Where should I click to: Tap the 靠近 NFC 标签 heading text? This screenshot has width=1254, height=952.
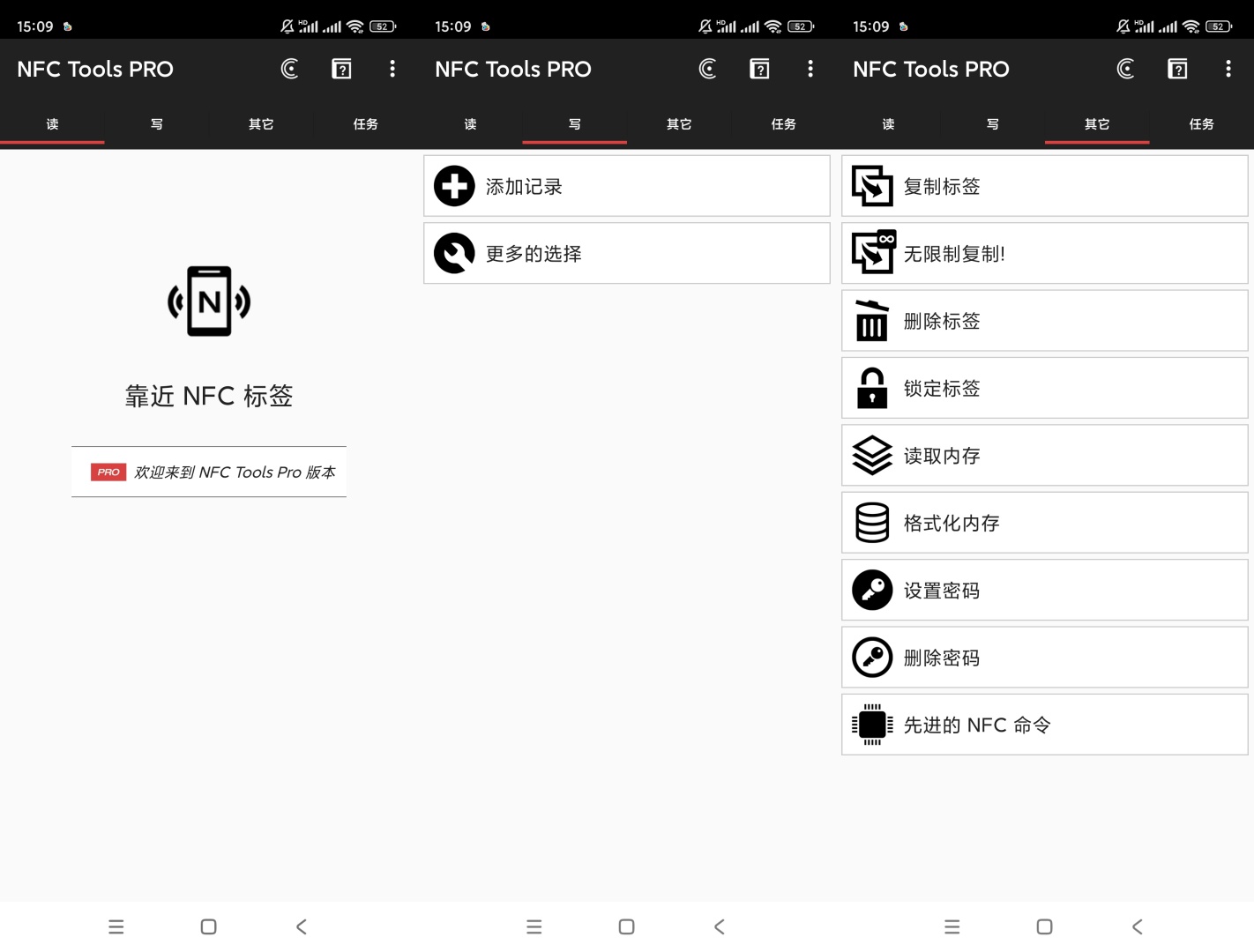pos(209,396)
